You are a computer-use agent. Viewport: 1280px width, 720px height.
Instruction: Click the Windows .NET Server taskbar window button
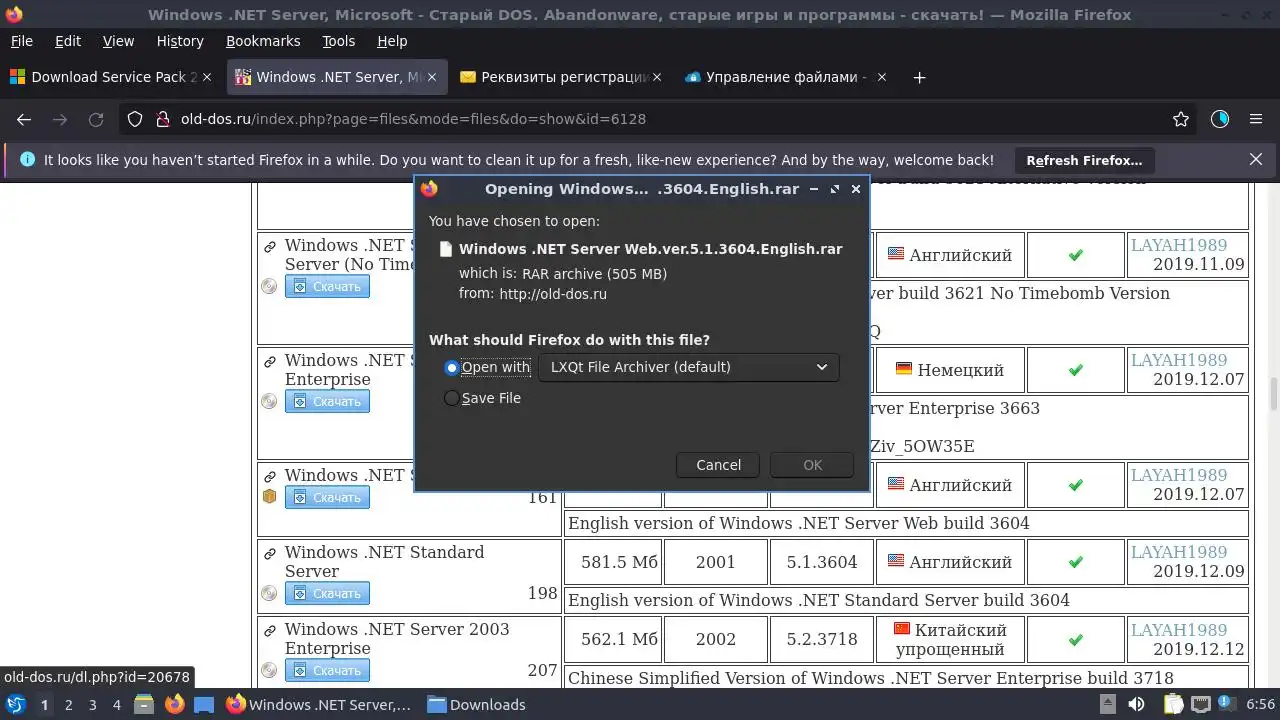(x=320, y=705)
